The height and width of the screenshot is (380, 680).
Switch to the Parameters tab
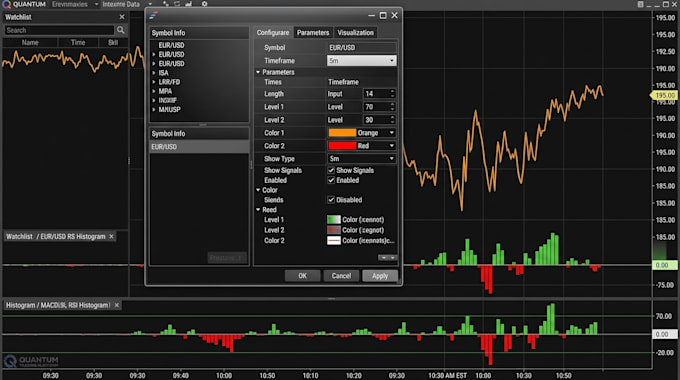tap(313, 33)
